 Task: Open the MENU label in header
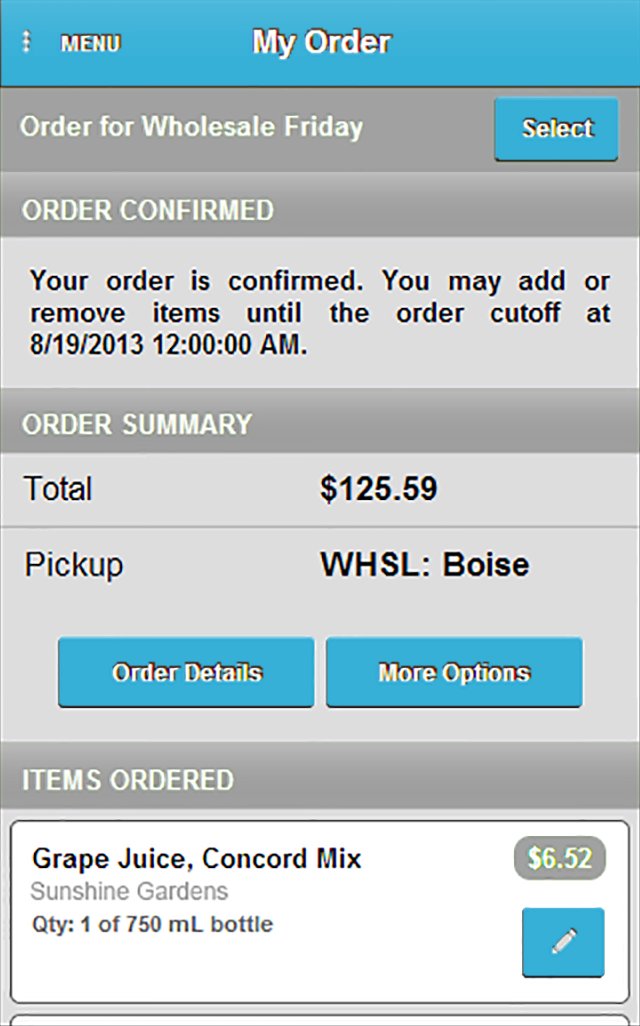pyautogui.click(x=90, y=44)
